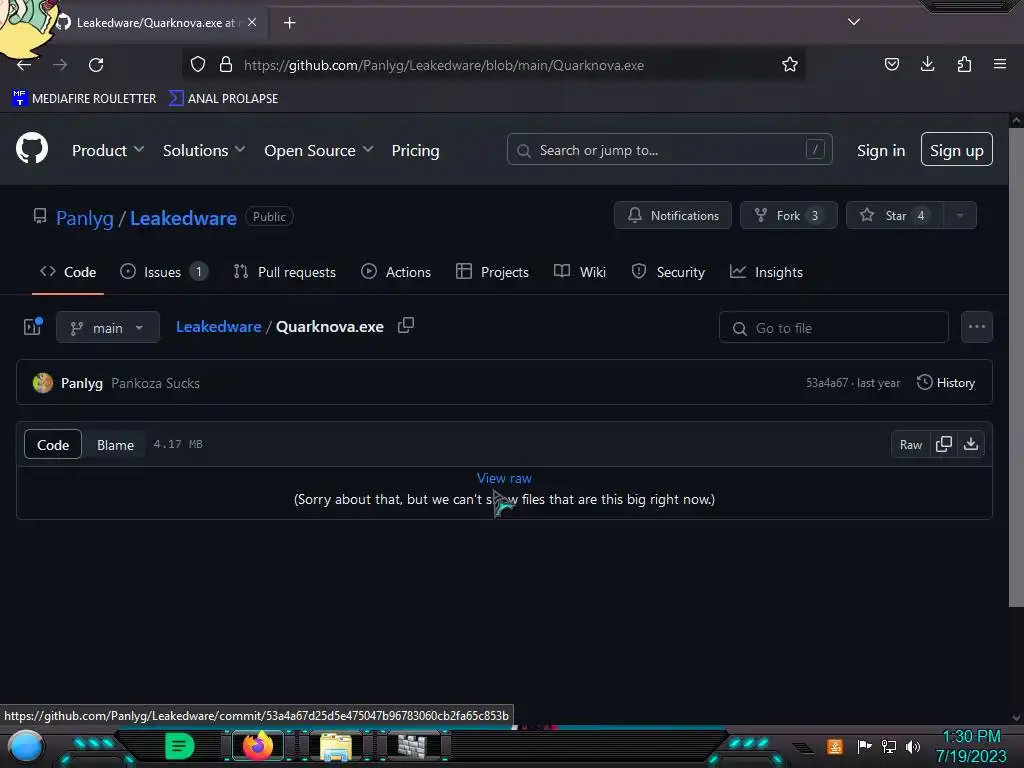Focus the Go to file field
Image resolution: width=1024 pixels, height=768 pixels.
[x=833, y=327]
